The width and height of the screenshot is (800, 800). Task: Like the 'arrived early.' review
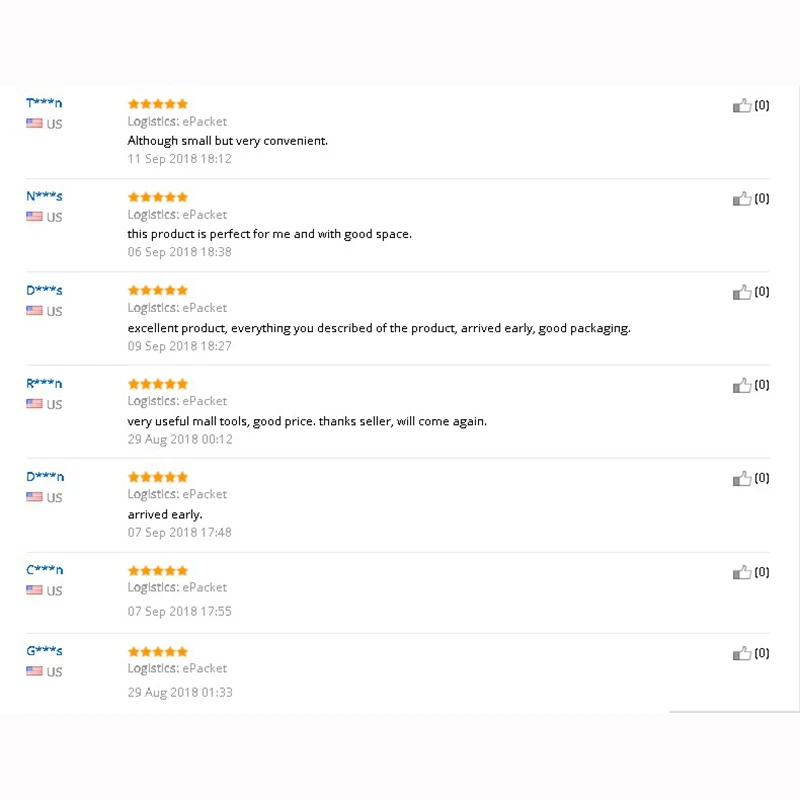pos(742,478)
